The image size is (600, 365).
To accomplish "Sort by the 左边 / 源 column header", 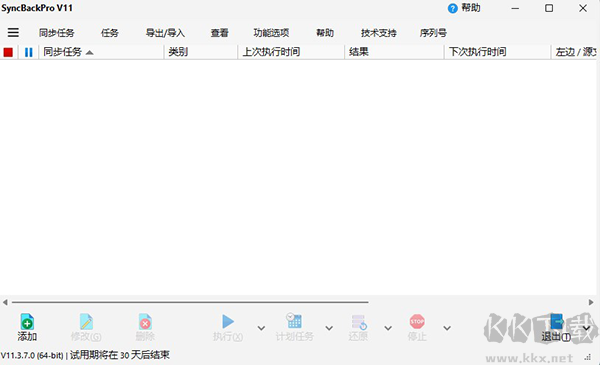I will (575, 52).
